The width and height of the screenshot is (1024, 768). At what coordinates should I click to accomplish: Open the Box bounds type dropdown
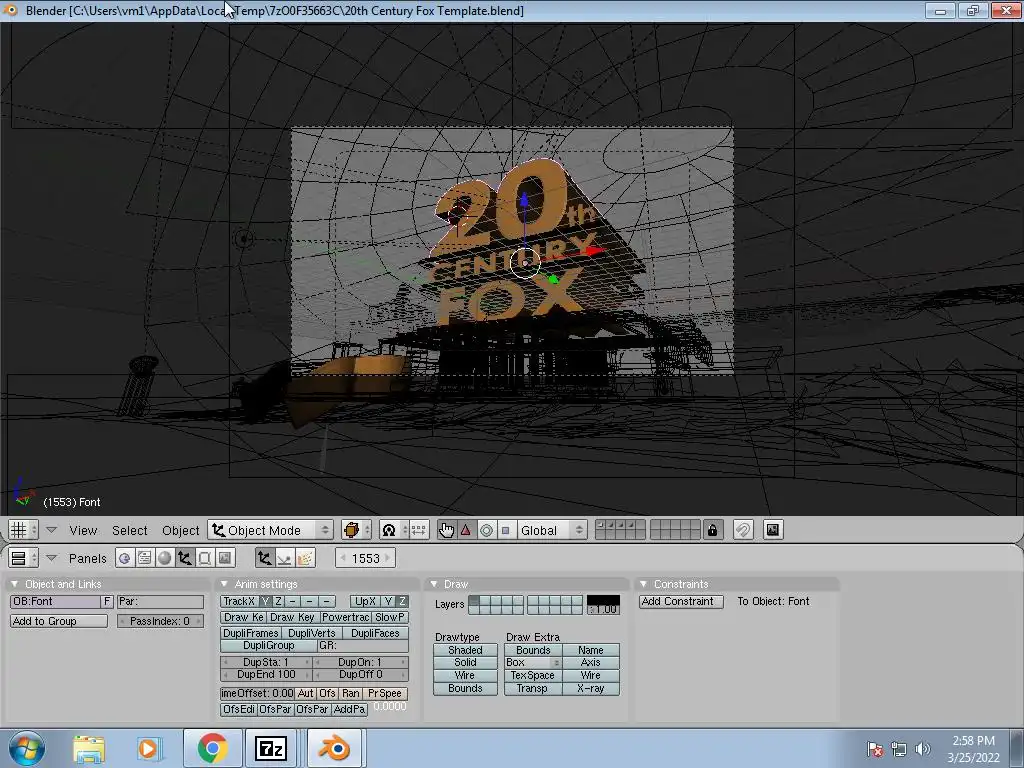(x=532, y=662)
